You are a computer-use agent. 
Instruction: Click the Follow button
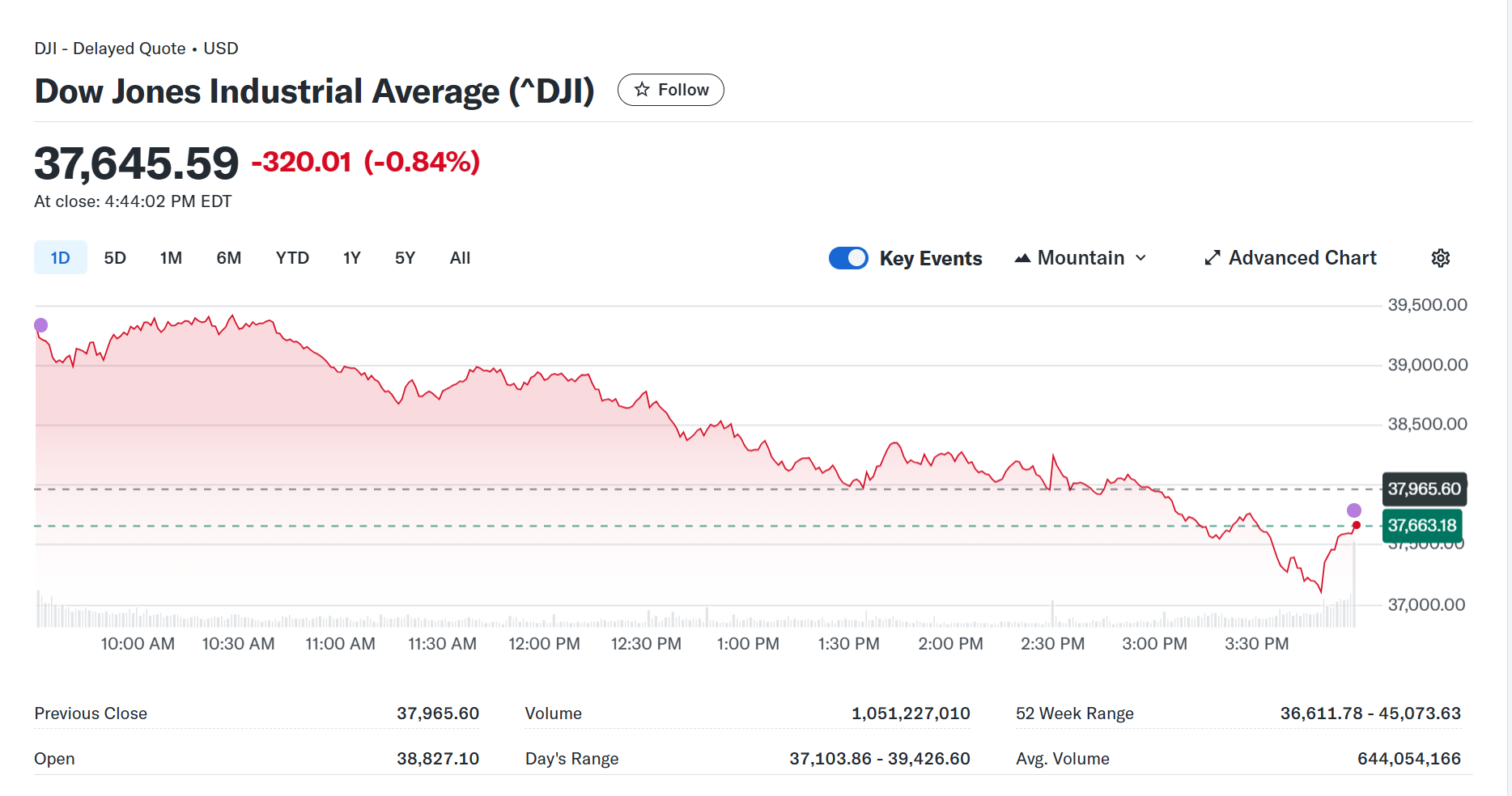tap(670, 90)
